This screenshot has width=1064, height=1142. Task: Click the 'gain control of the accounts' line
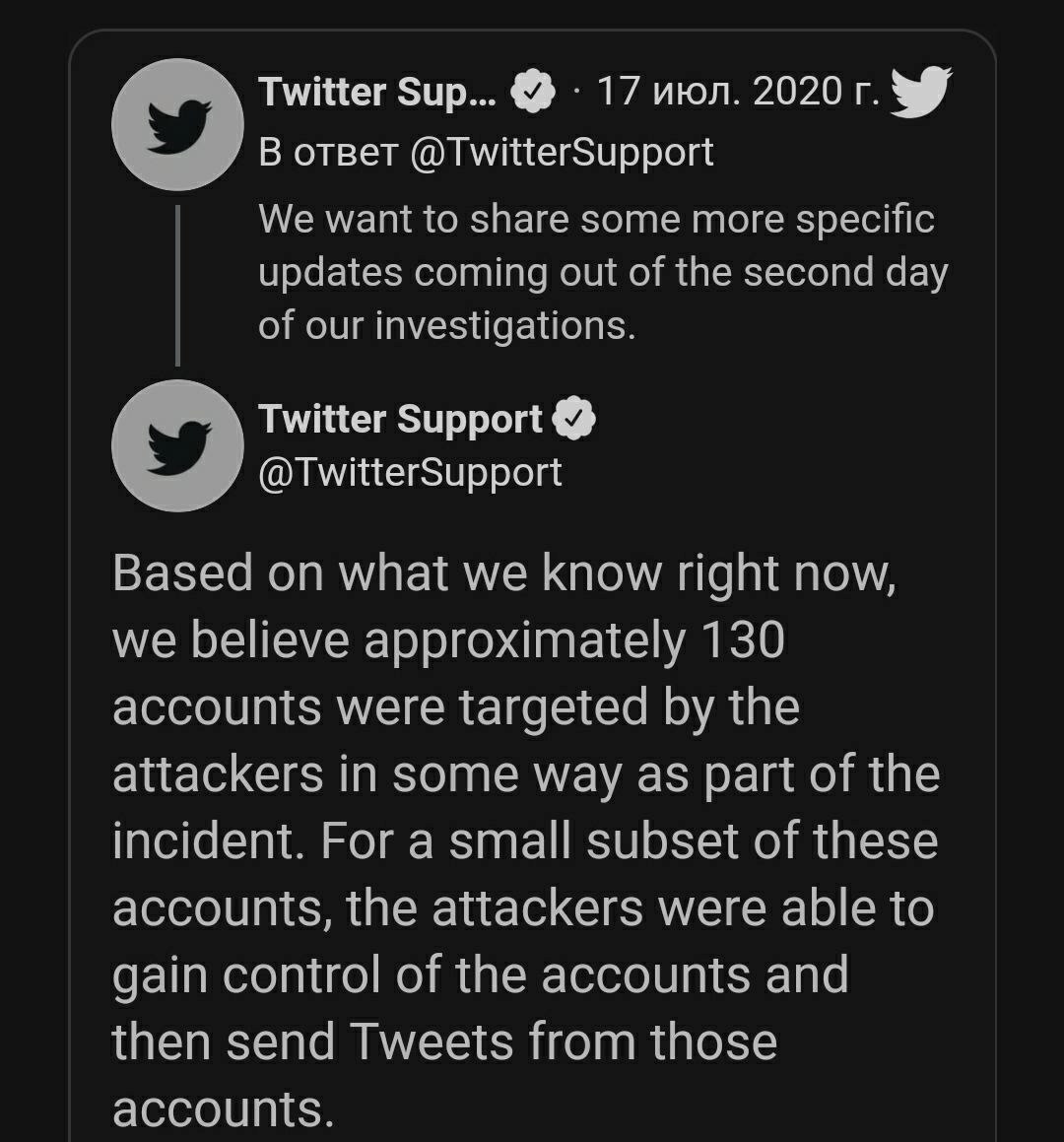(481, 975)
